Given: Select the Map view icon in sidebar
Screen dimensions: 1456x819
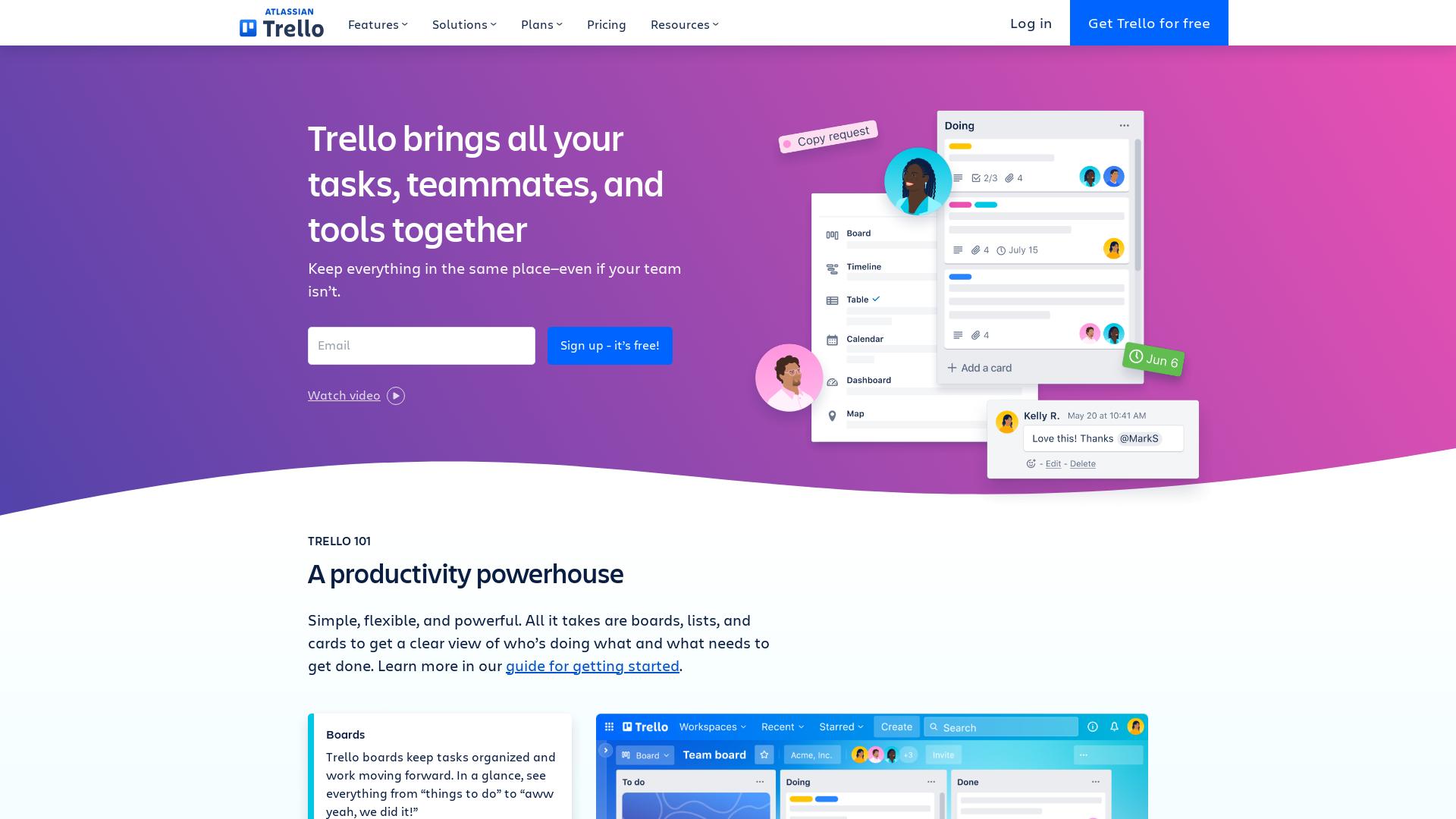Looking at the screenshot, I should click(x=832, y=415).
